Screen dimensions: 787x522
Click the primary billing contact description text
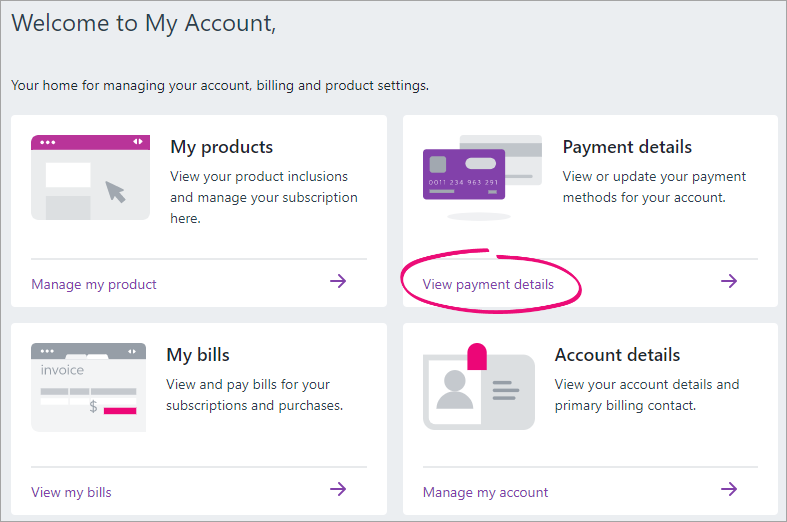tap(646, 395)
